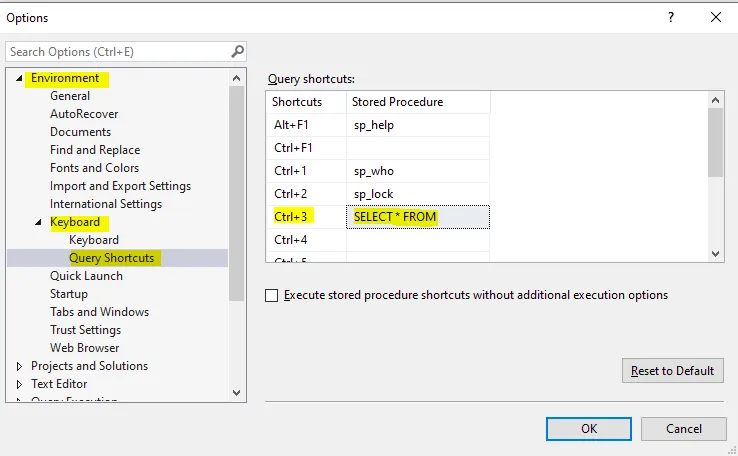Image resolution: width=738 pixels, height=456 pixels.
Task: Open AutoRecover settings
Action: coord(84,114)
